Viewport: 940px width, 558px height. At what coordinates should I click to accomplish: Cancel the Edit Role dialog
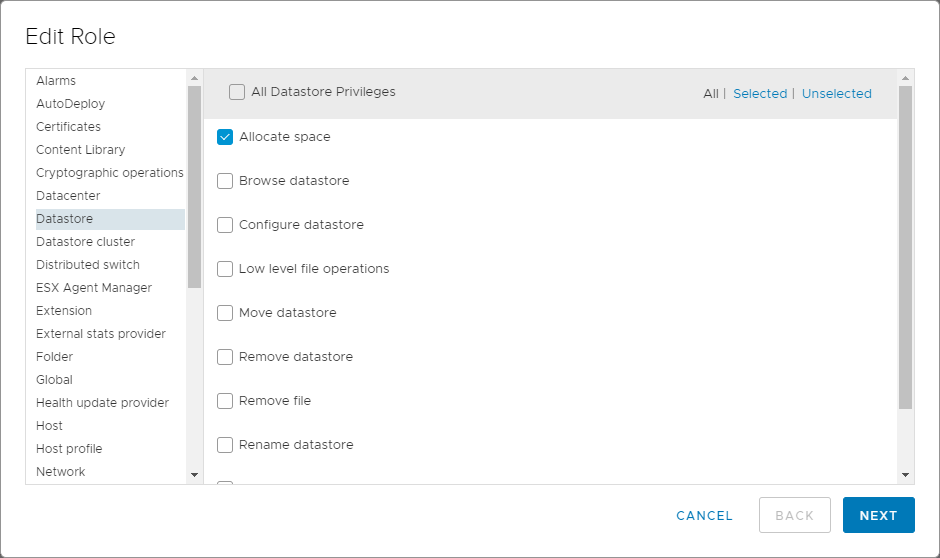tap(704, 515)
